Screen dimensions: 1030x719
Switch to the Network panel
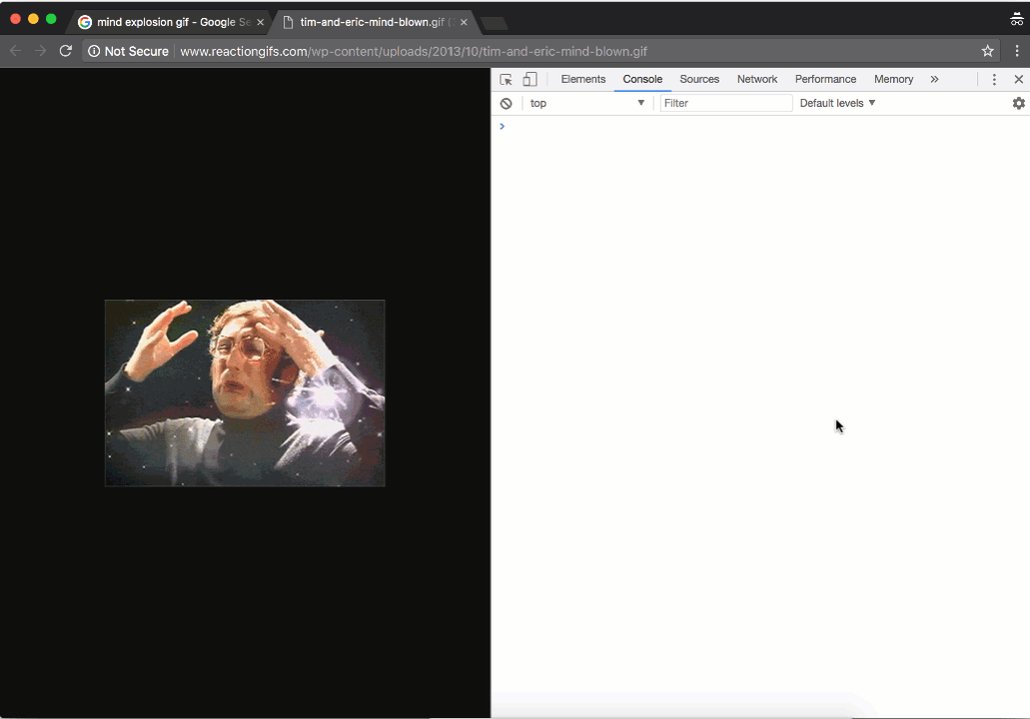757,79
